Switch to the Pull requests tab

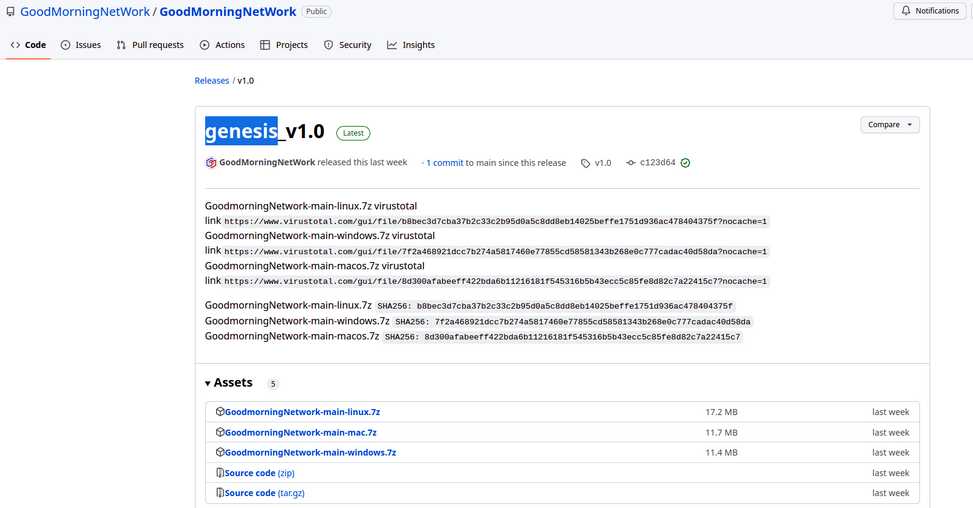150,45
